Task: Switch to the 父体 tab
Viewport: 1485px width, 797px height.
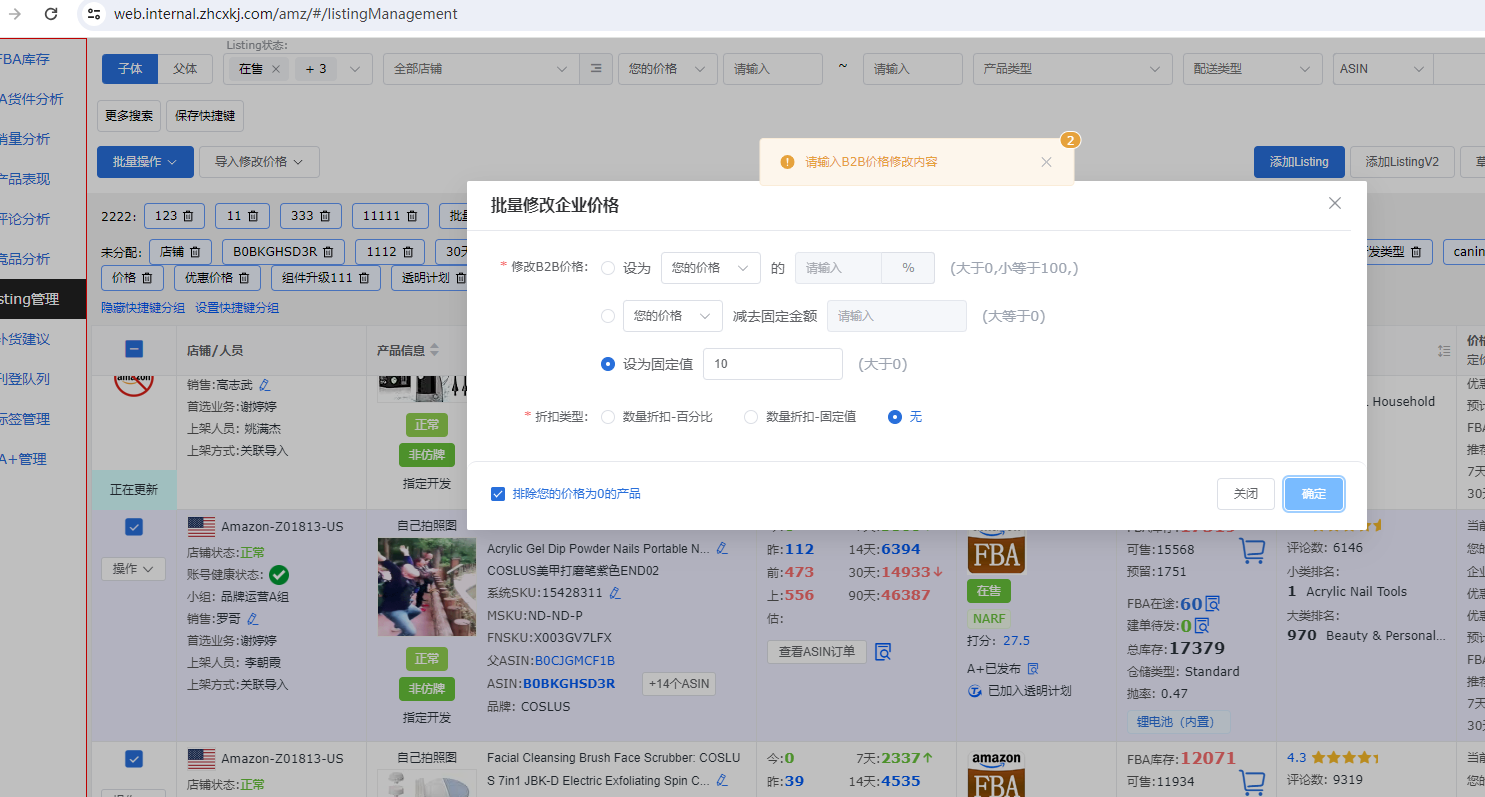Action: tap(185, 69)
